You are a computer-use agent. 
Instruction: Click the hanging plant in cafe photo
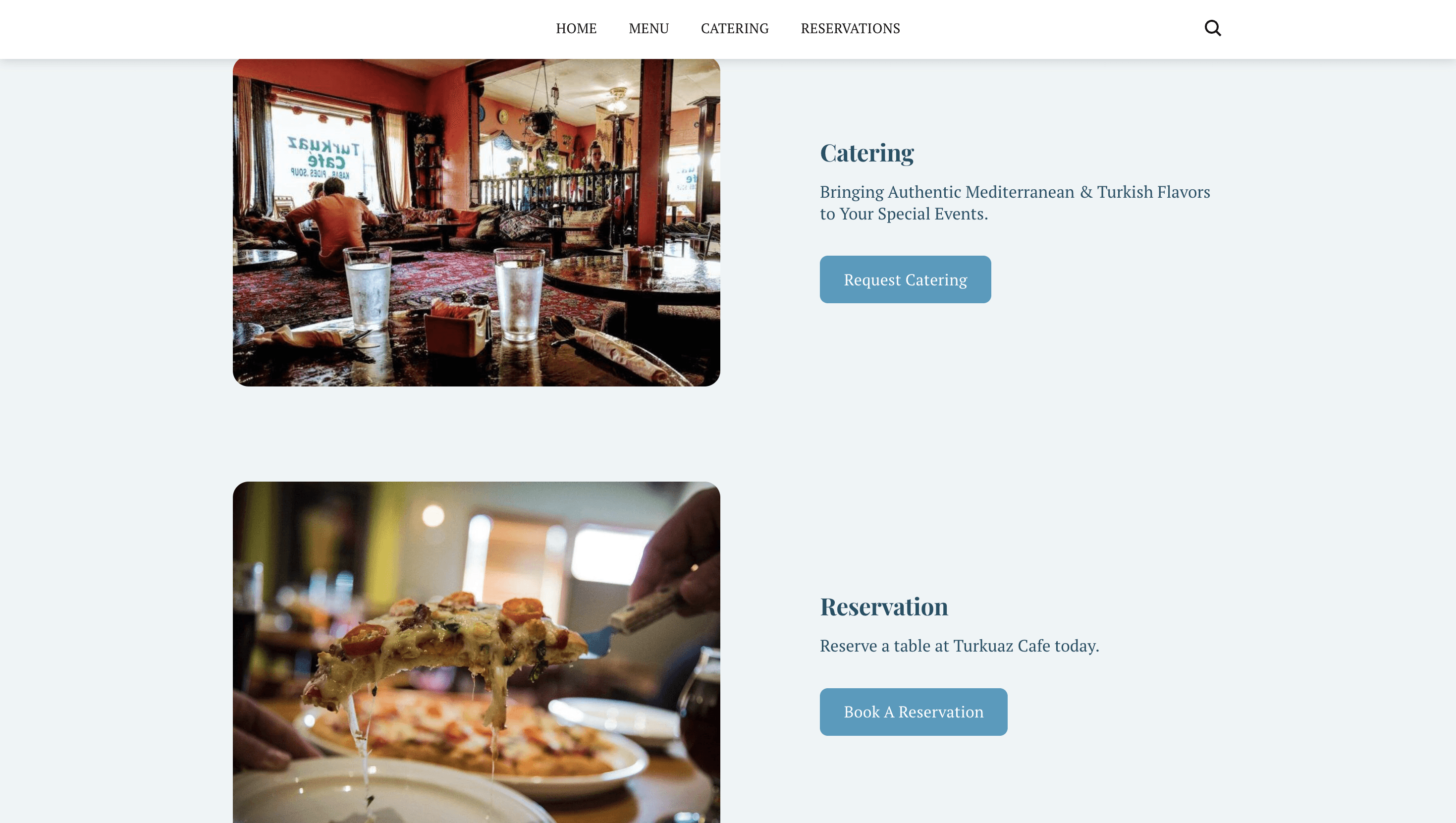click(x=539, y=120)
